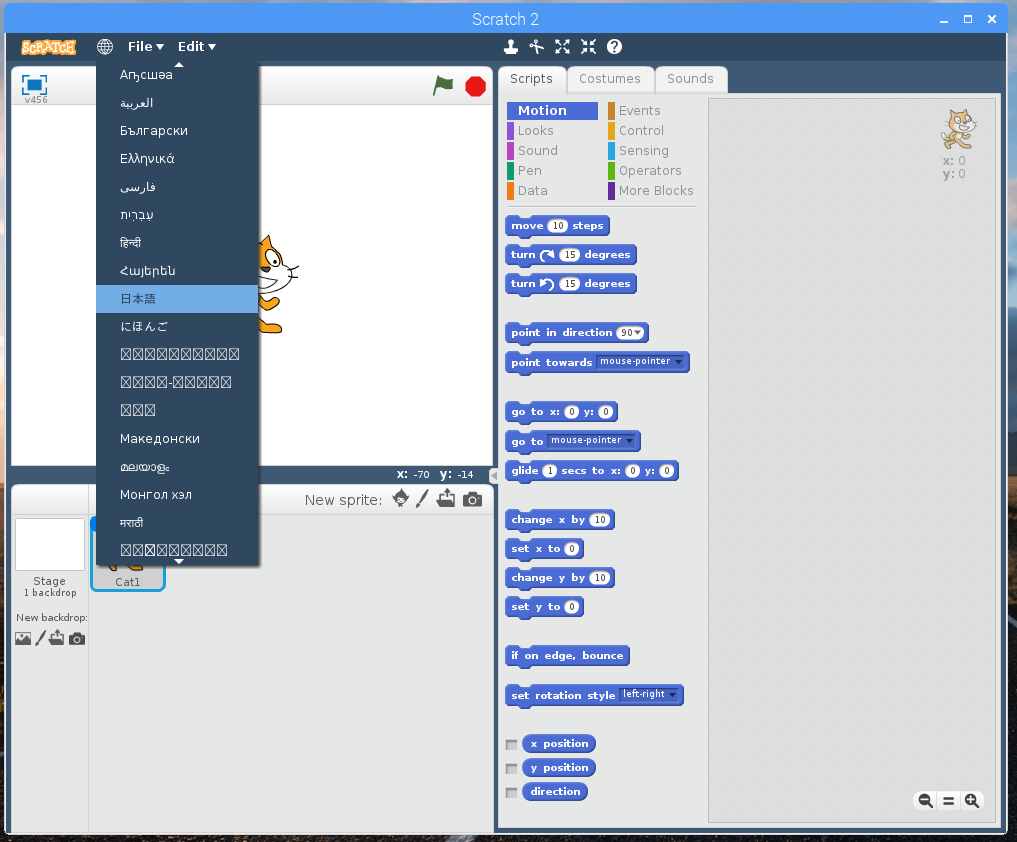Upload backdrop from file icon

click(x=57, y=638)
